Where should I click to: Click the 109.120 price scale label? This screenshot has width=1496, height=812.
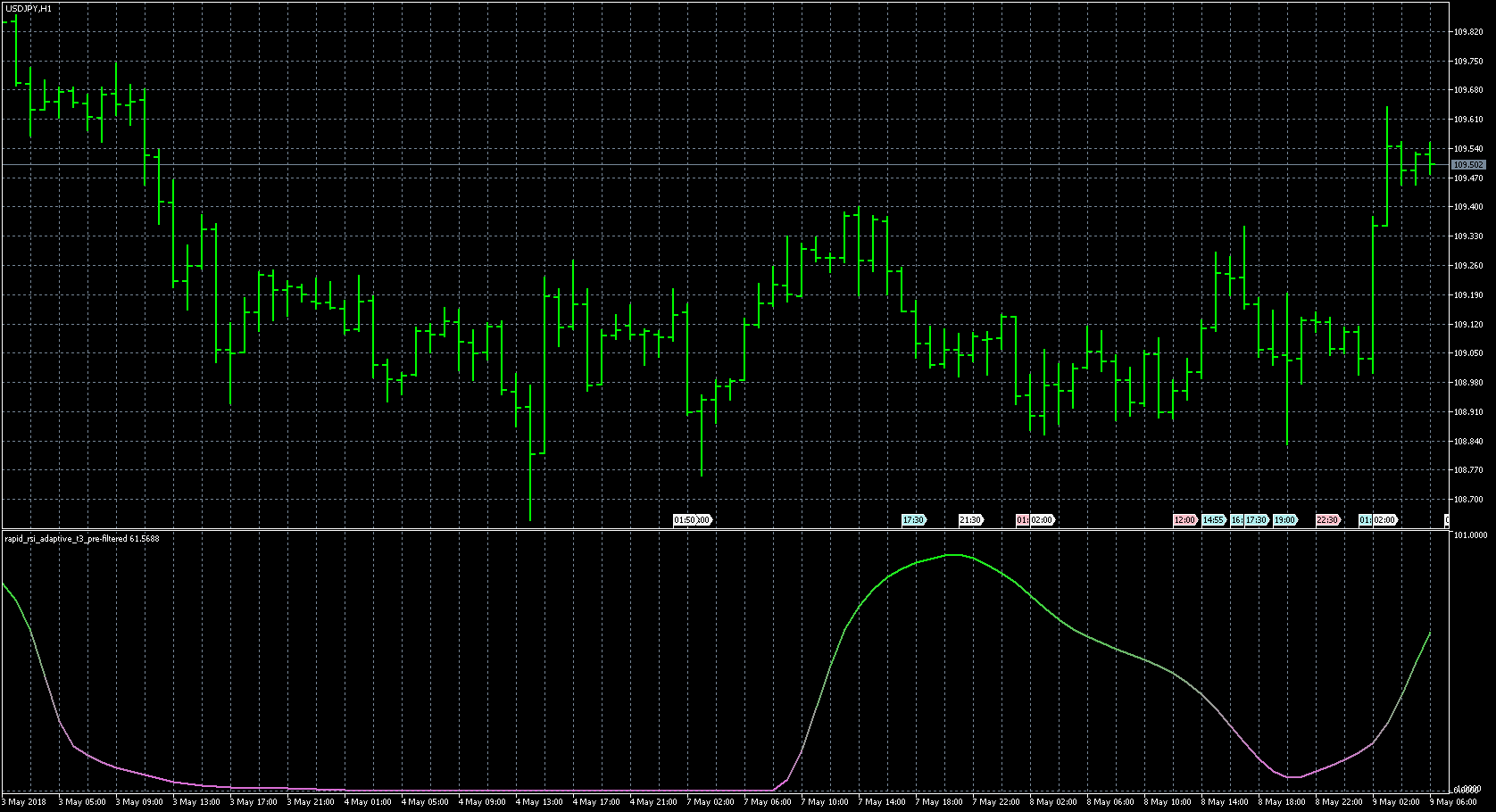[x=1468, y=325]
